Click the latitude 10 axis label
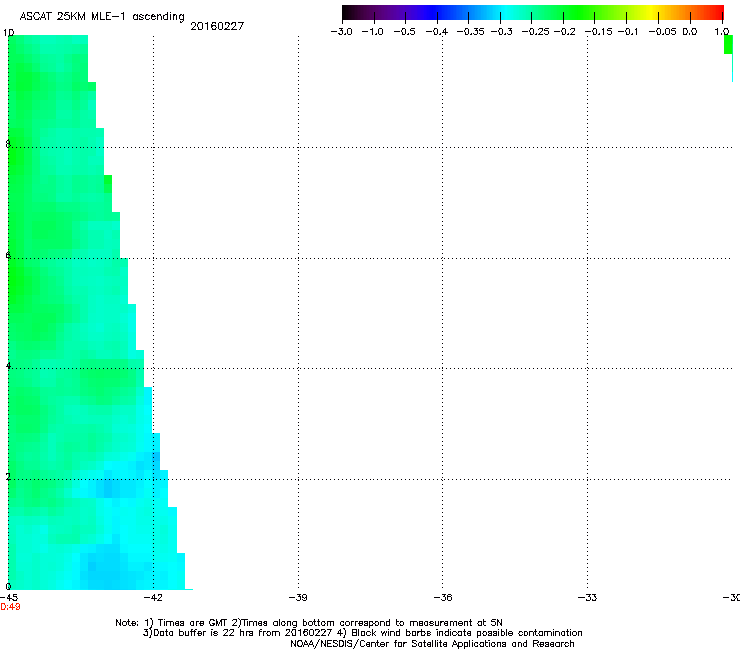Image resolution: width=740 pixels, height=650 pixels. [x=8, y=33]
